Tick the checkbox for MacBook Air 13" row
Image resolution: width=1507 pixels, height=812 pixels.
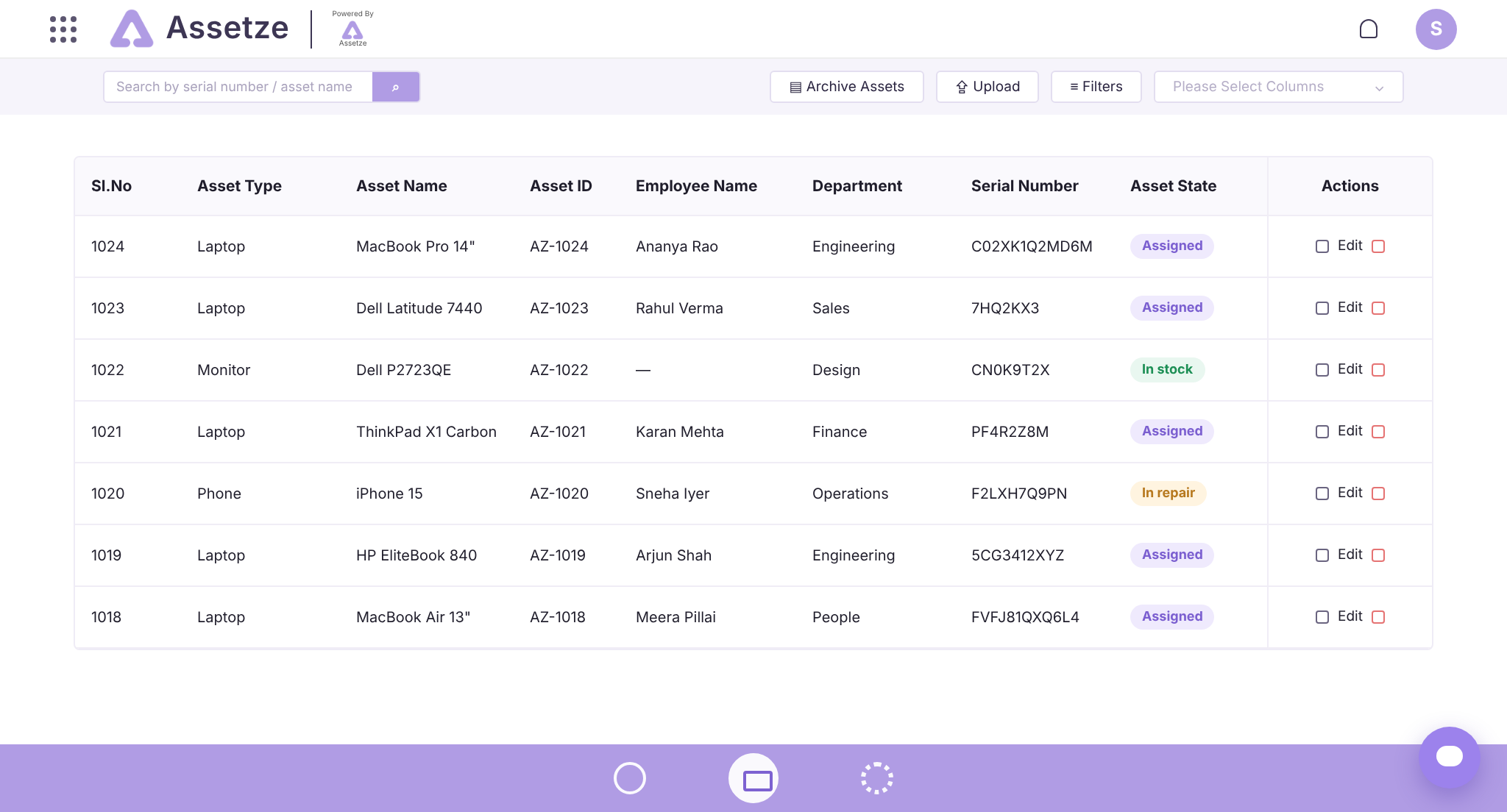click(1322, 617)
